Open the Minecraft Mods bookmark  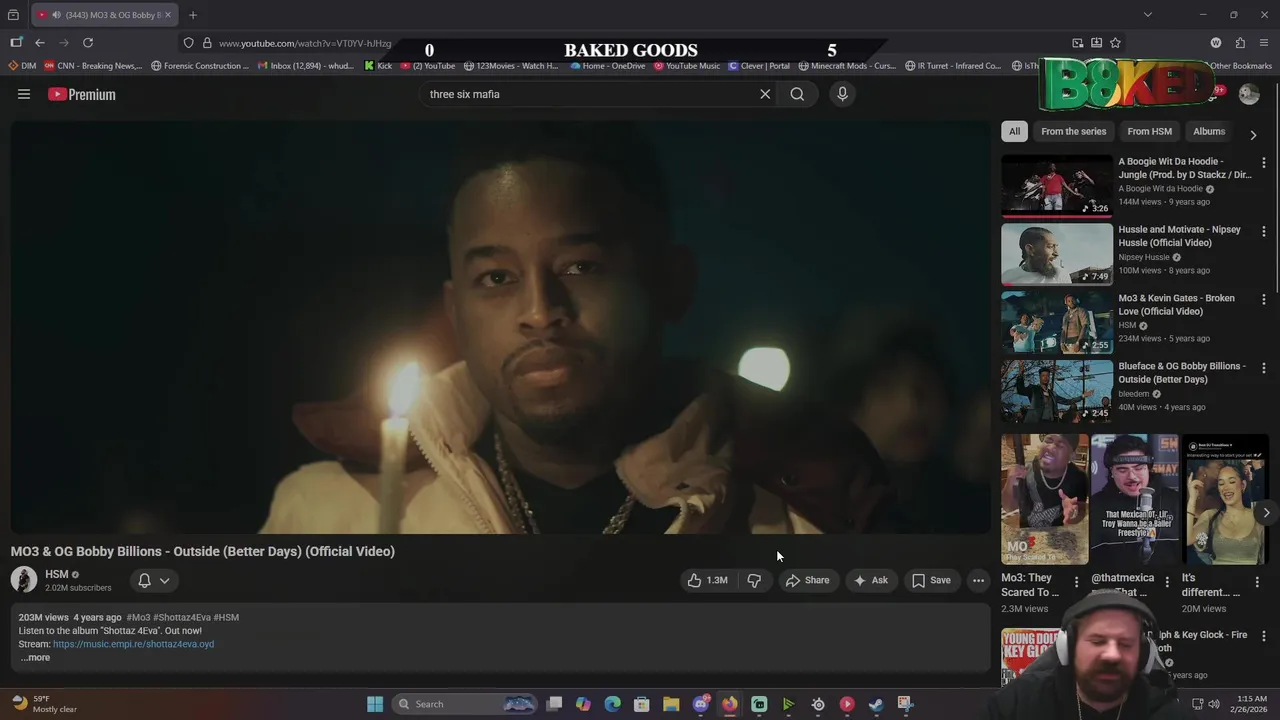848,66
